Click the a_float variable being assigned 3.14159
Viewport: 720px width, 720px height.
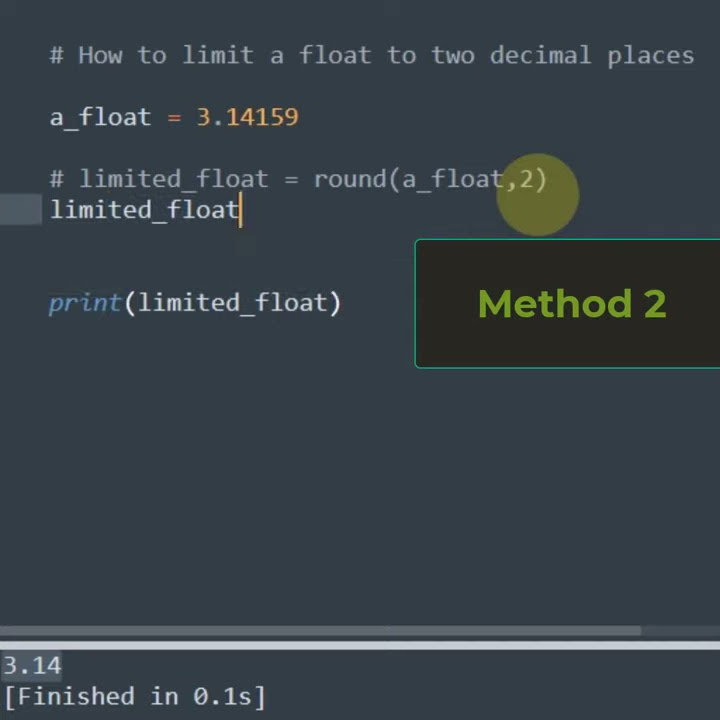100,117
